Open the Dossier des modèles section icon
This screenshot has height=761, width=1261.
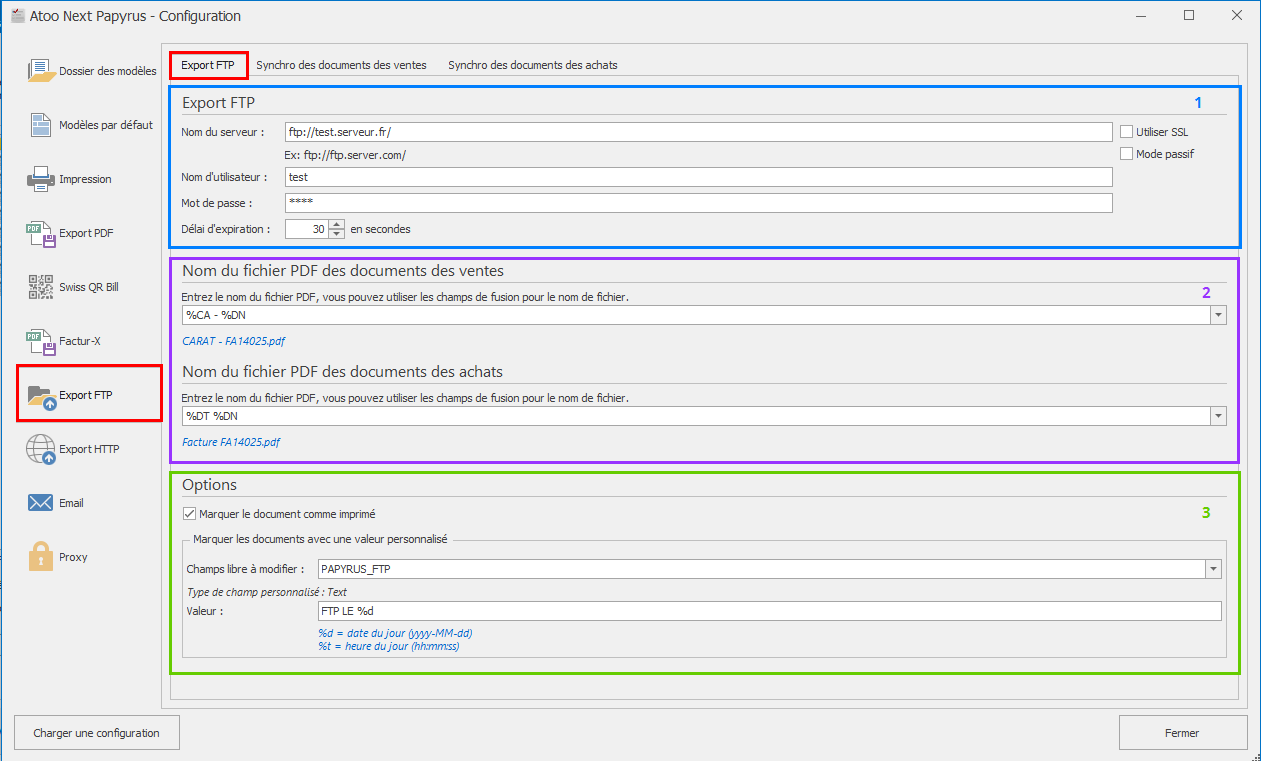point(40,71)
